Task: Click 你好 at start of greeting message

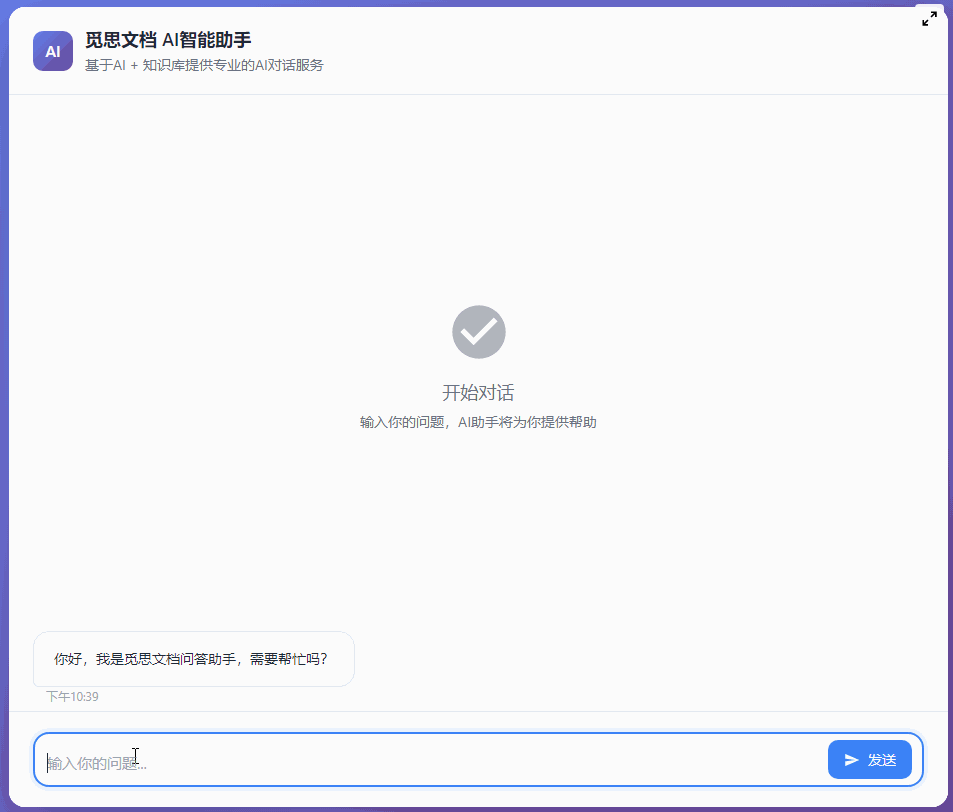Action: click(x=67, y=659)
